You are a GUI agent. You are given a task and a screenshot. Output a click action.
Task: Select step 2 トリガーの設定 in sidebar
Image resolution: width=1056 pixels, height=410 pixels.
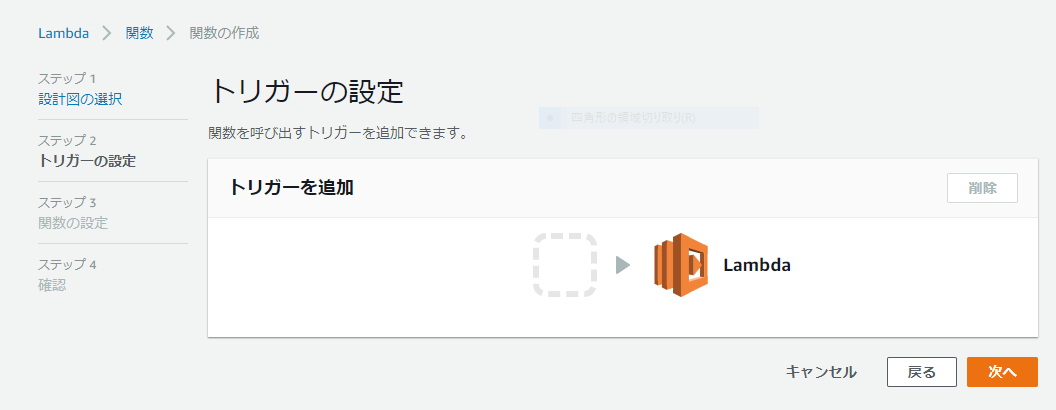[x=87, y=161]
